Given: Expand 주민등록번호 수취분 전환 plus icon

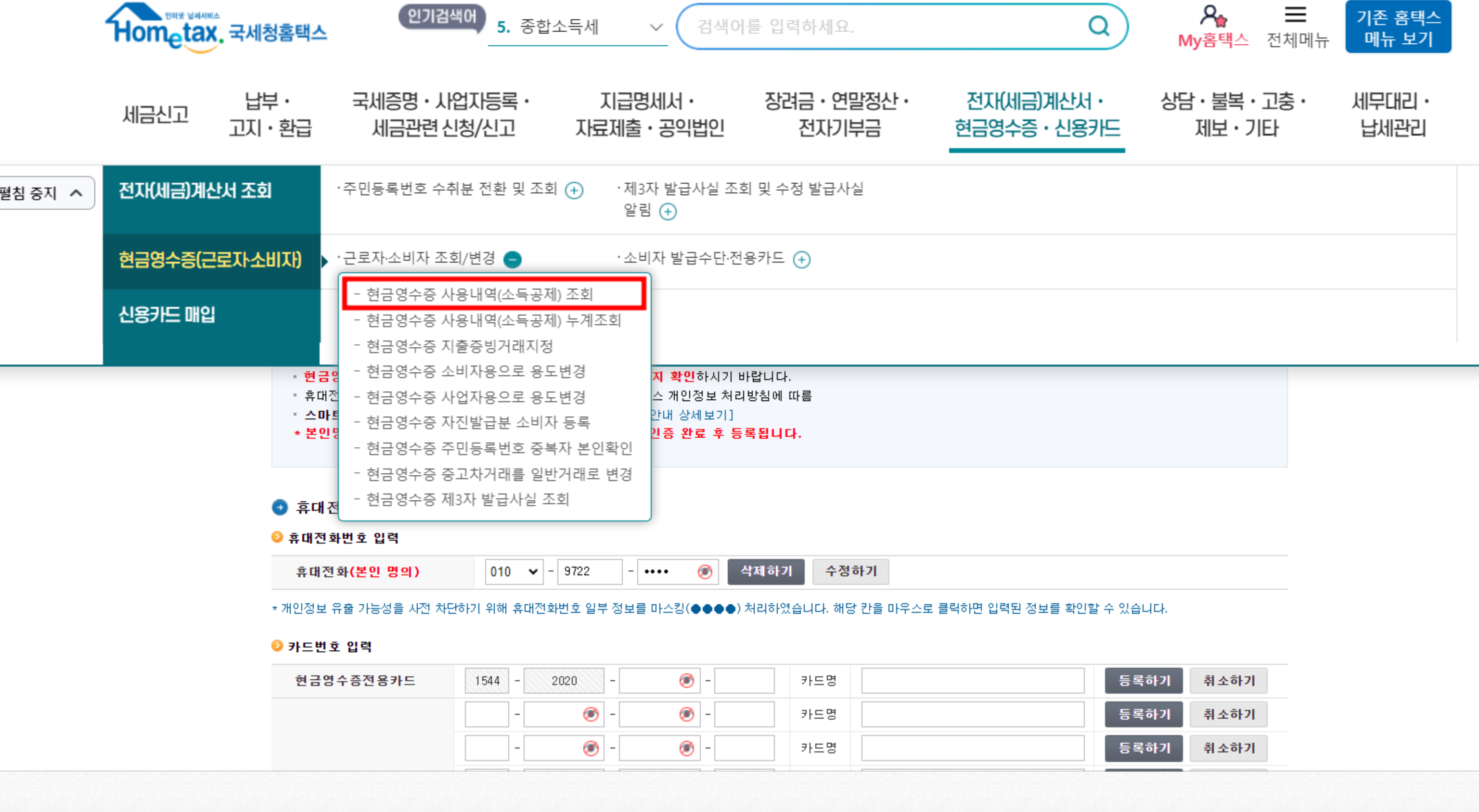Looking at the screenshot, I should pyautogui.click(x=574, y=190).
